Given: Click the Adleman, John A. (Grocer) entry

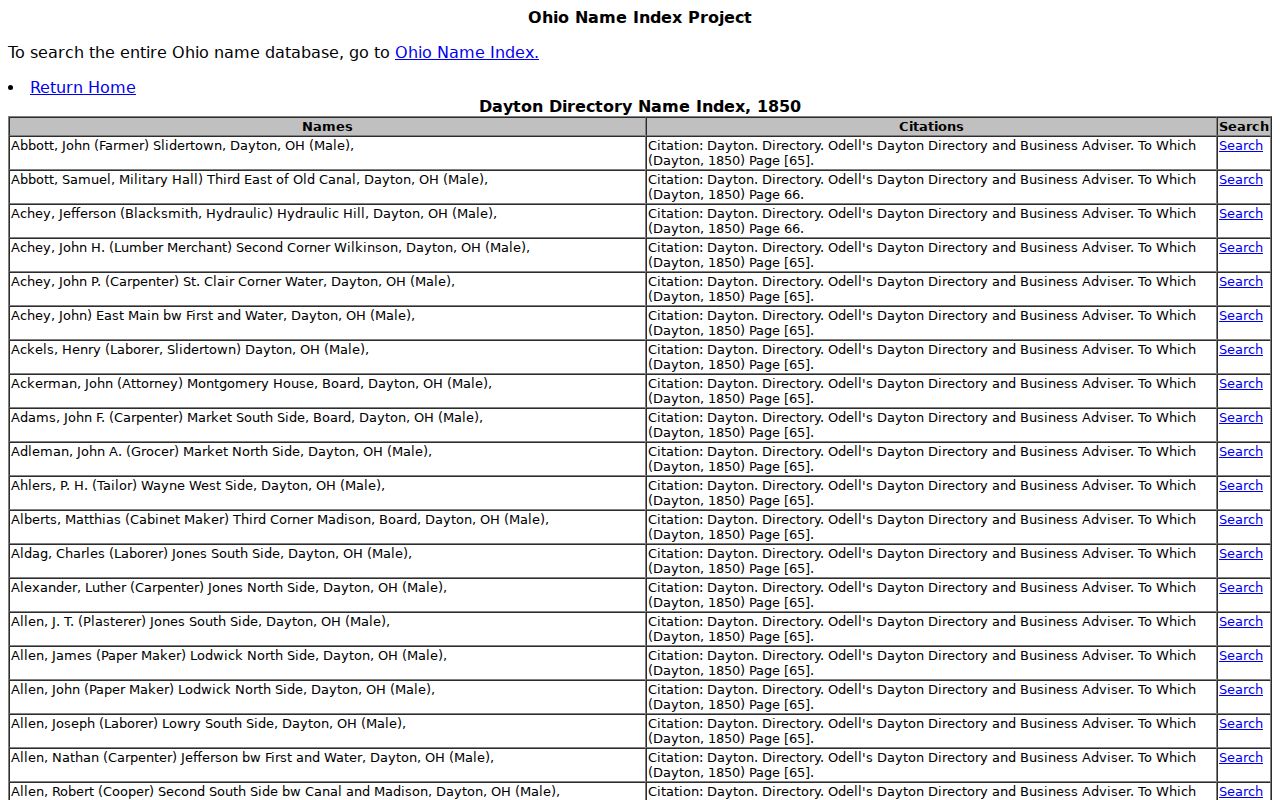Looking at the screenshot, I should [x=327, y=459].
